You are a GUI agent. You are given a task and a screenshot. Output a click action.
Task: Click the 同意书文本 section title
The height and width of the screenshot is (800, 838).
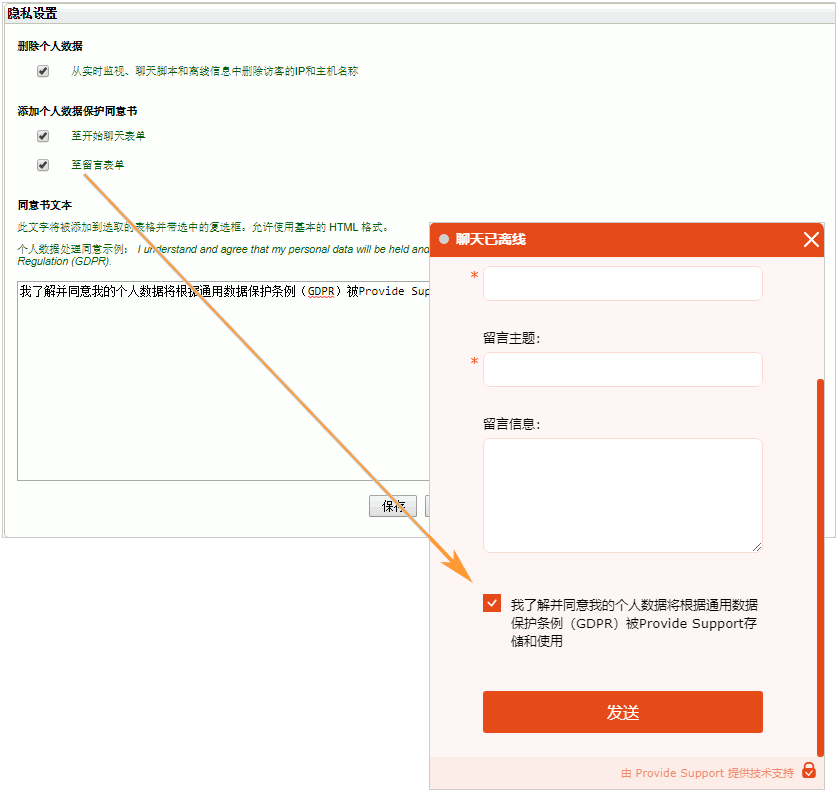44,205
